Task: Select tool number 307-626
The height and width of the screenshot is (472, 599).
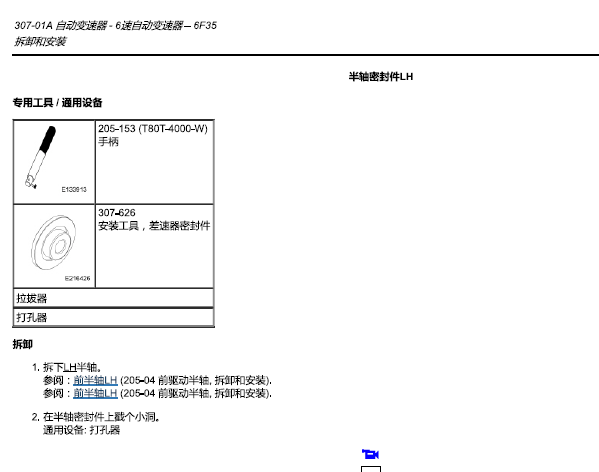Action: (x=117, y=213)
